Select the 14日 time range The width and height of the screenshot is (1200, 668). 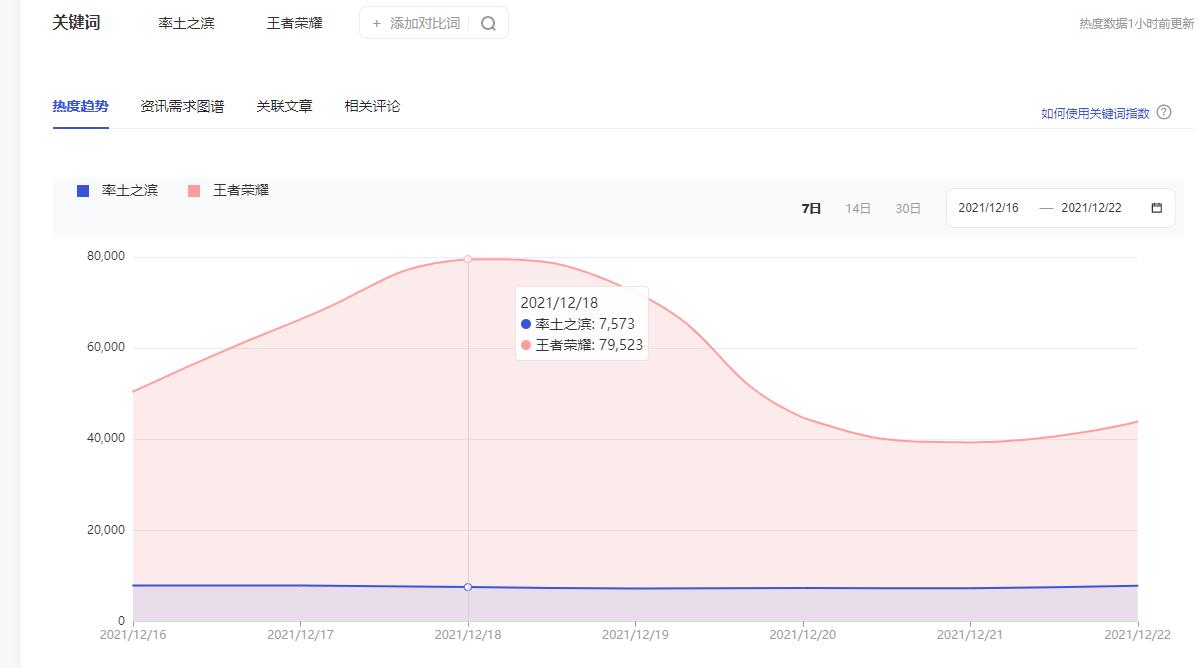(x=858, y=207)
